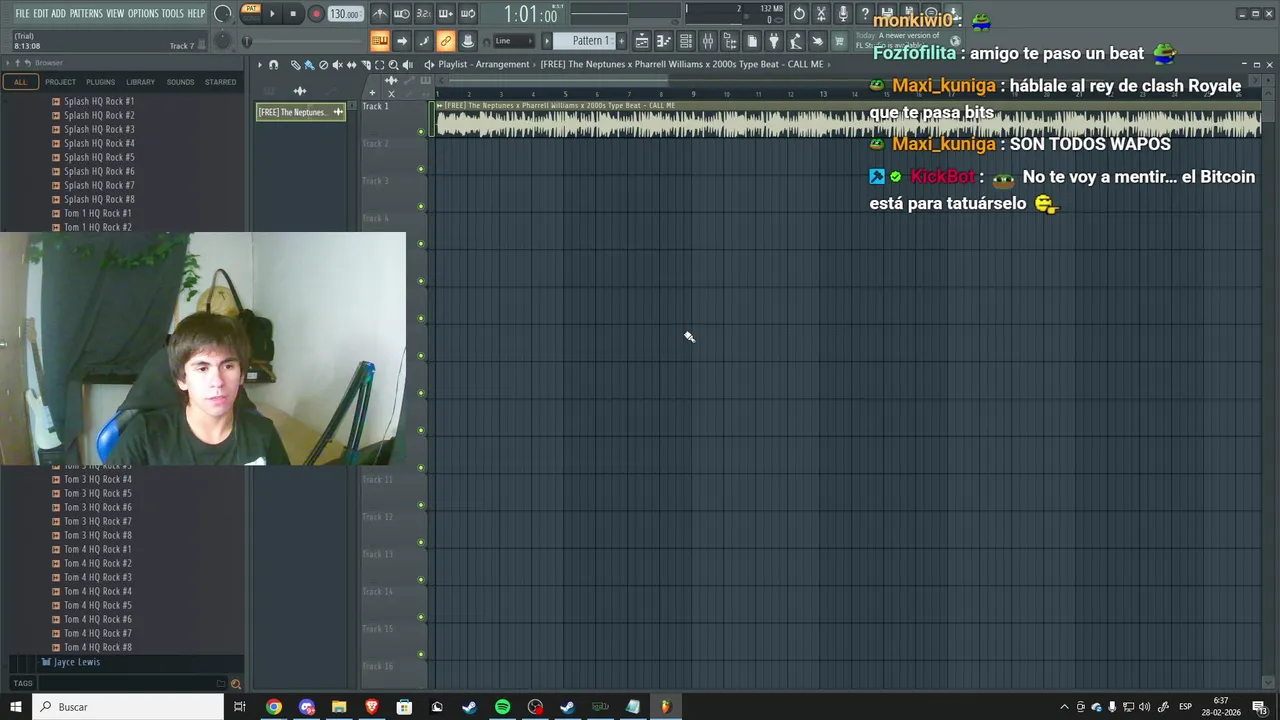This screenshot has height=720, width=1280.
Task: Toggle the metronome icon
Action: tap(380, 13)
